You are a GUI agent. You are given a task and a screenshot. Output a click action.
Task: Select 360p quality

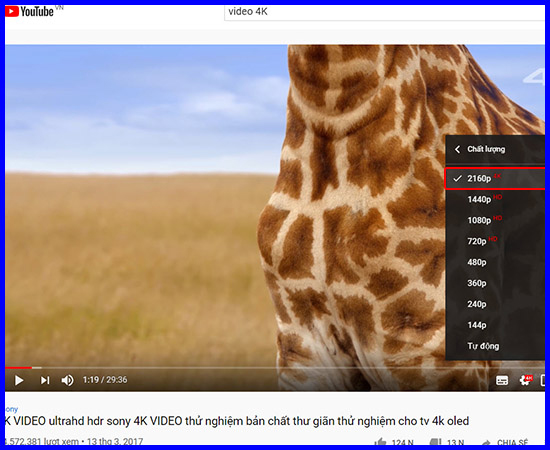click(x=495, y=283)
